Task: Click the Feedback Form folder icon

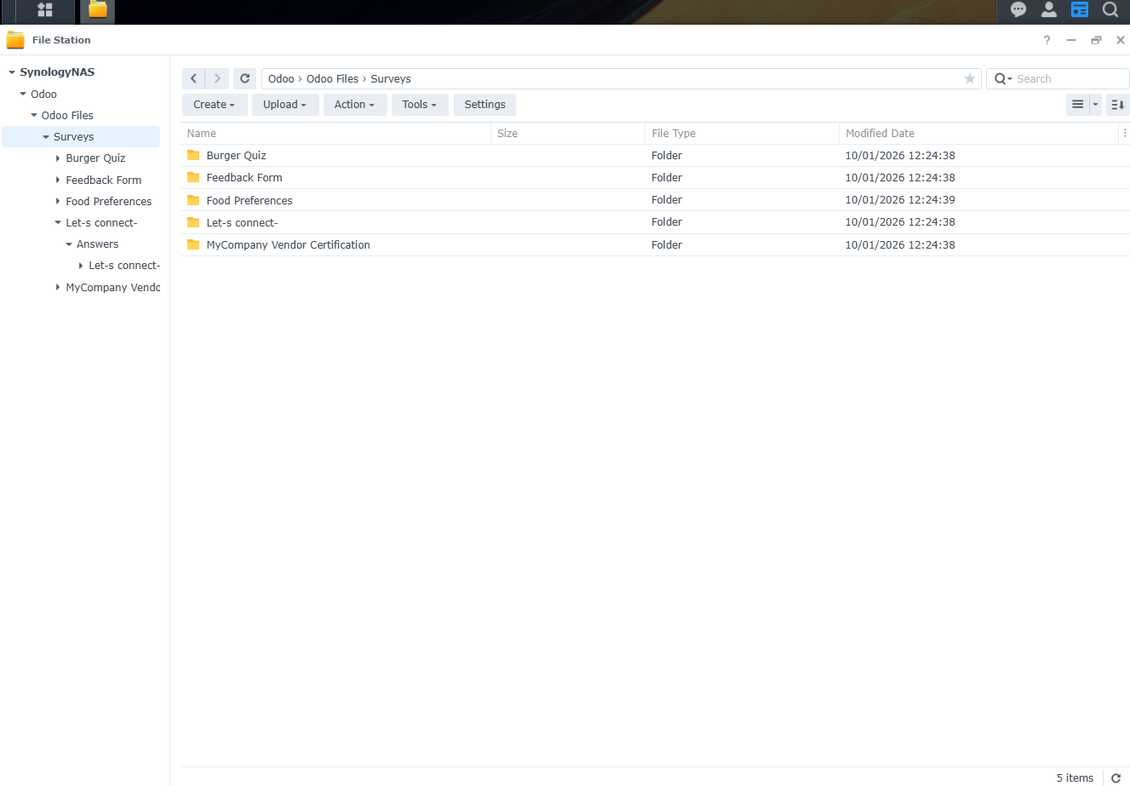Action: pos(193,177)
